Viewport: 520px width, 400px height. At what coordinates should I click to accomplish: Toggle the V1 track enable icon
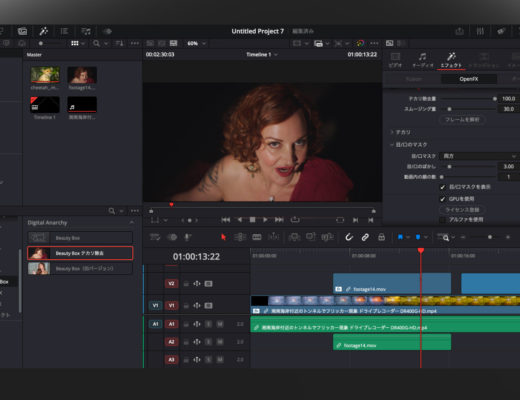208,305
